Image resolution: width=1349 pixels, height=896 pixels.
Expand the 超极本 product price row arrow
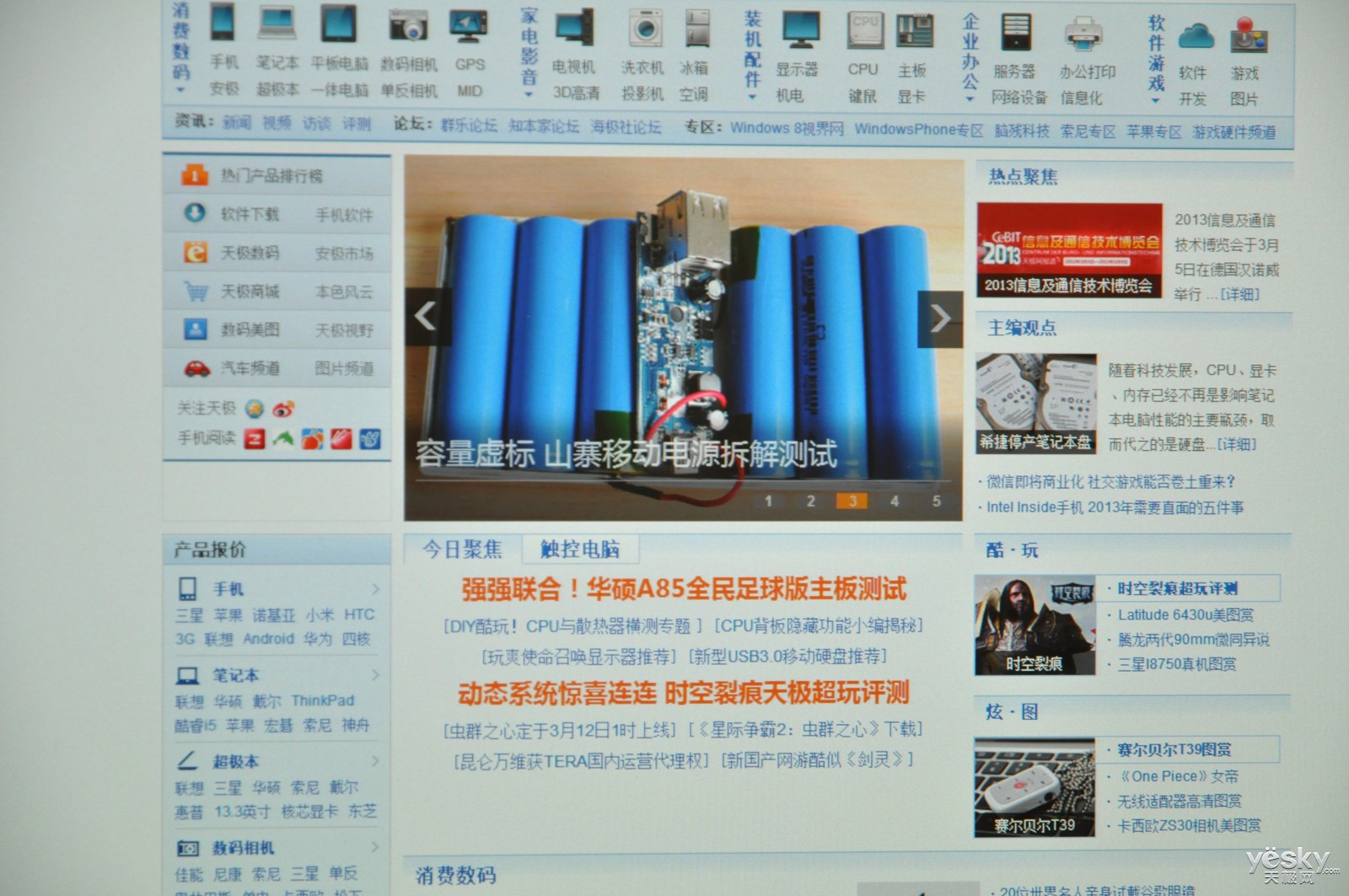pyautogui.click(x=376, y=761)
